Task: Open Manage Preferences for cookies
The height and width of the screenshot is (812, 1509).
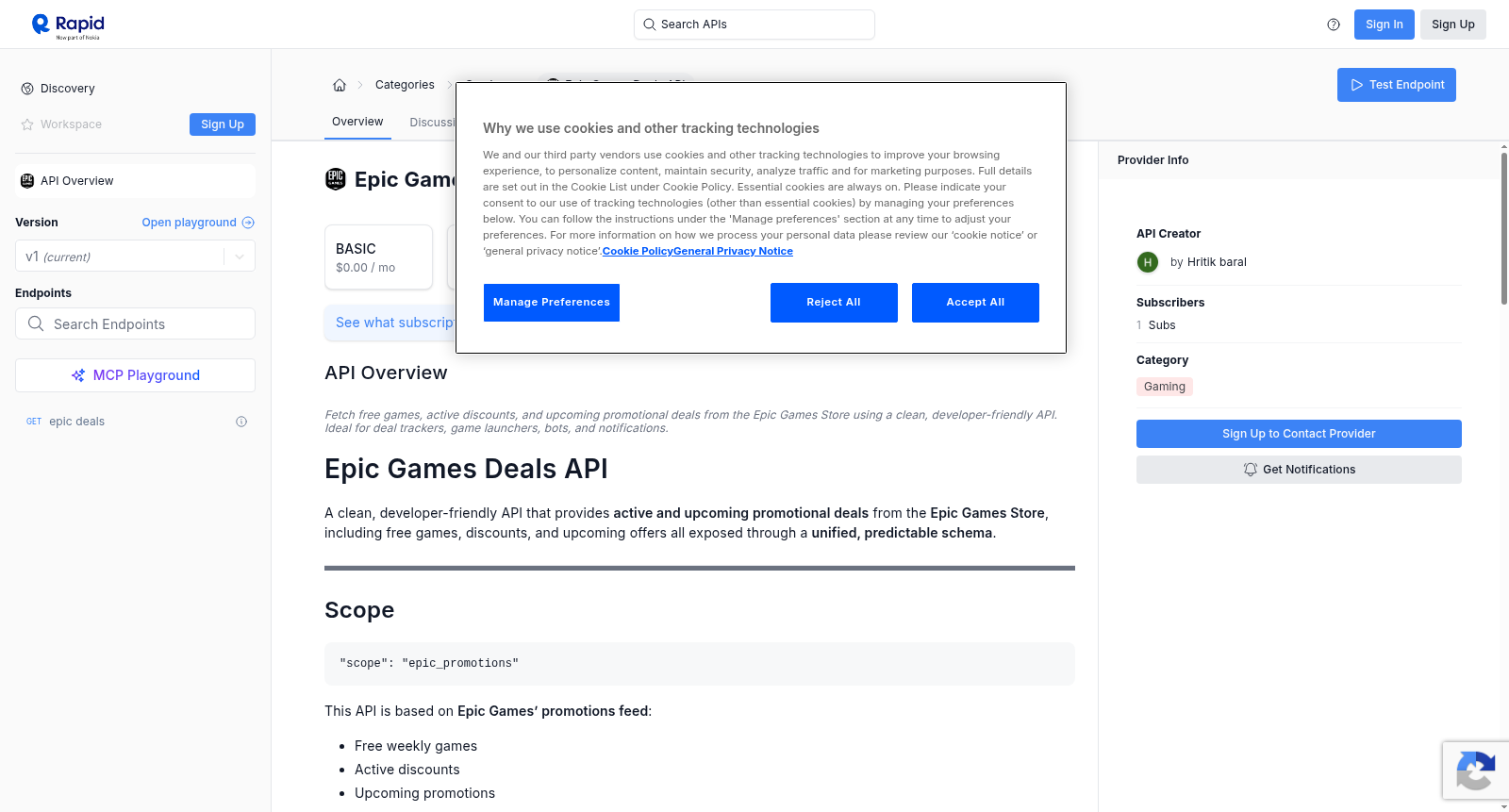Action: (x=552, y=303)
